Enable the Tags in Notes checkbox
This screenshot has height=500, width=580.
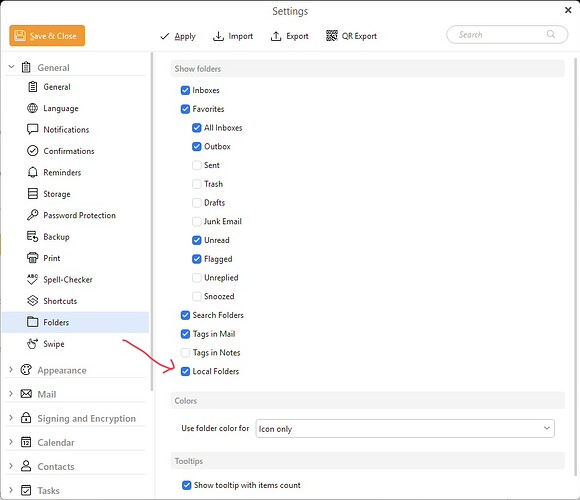pyautogui.click(x=185, y=352)
